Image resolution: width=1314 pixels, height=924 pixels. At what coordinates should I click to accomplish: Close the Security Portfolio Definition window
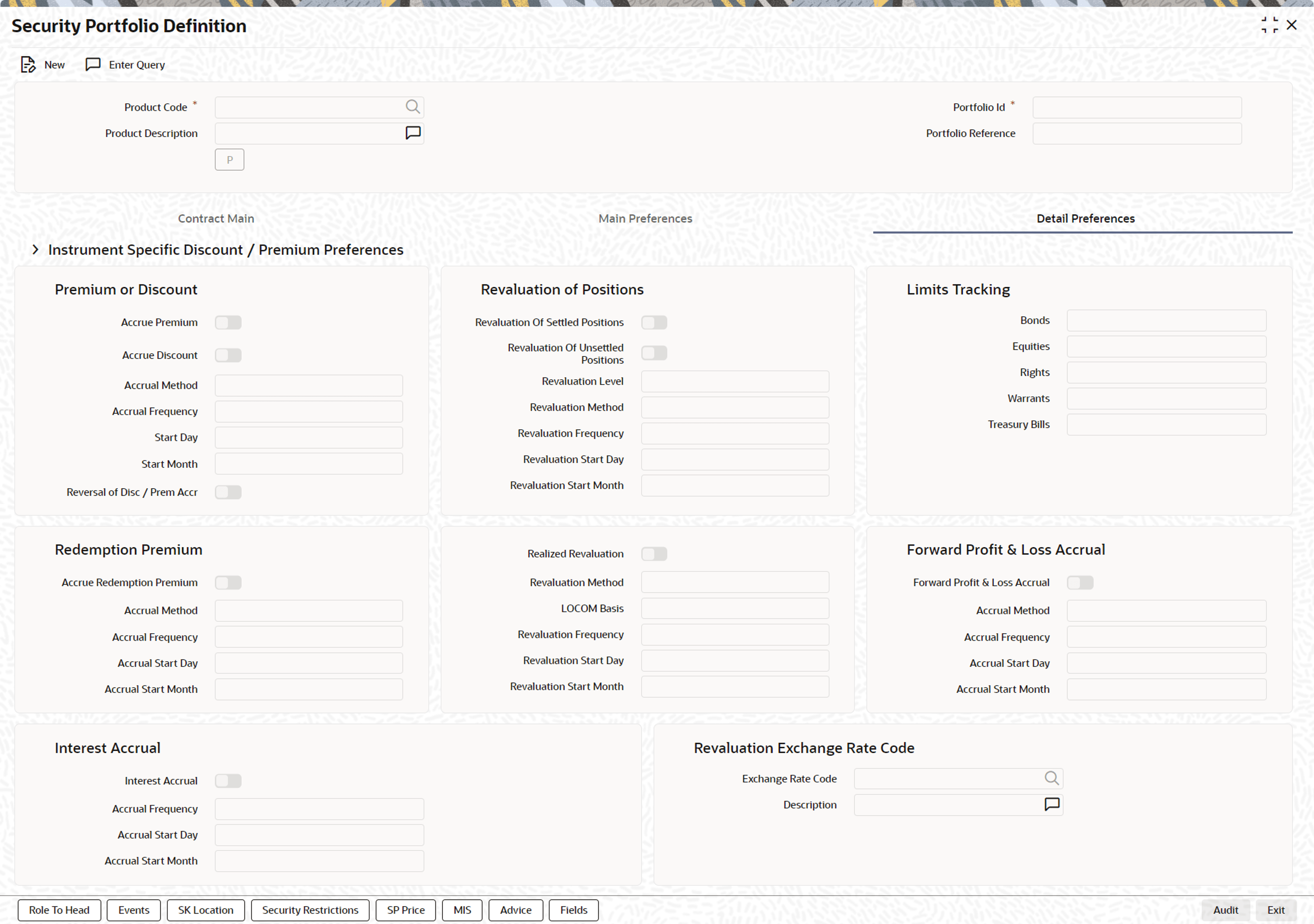point(1292,25)
